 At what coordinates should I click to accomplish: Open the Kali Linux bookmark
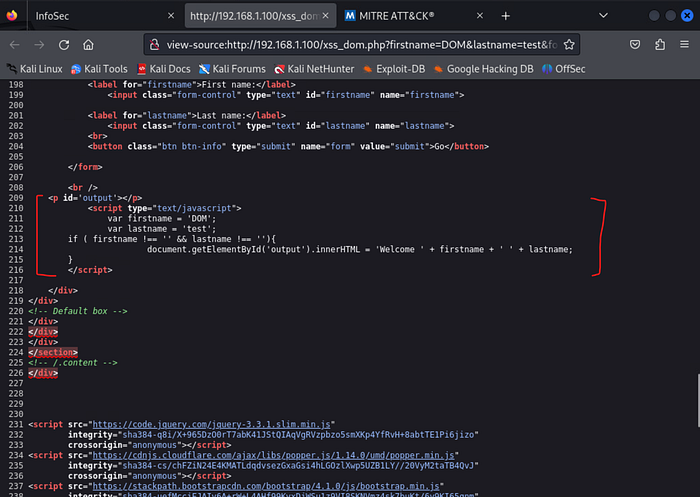(x=35, y=69)
